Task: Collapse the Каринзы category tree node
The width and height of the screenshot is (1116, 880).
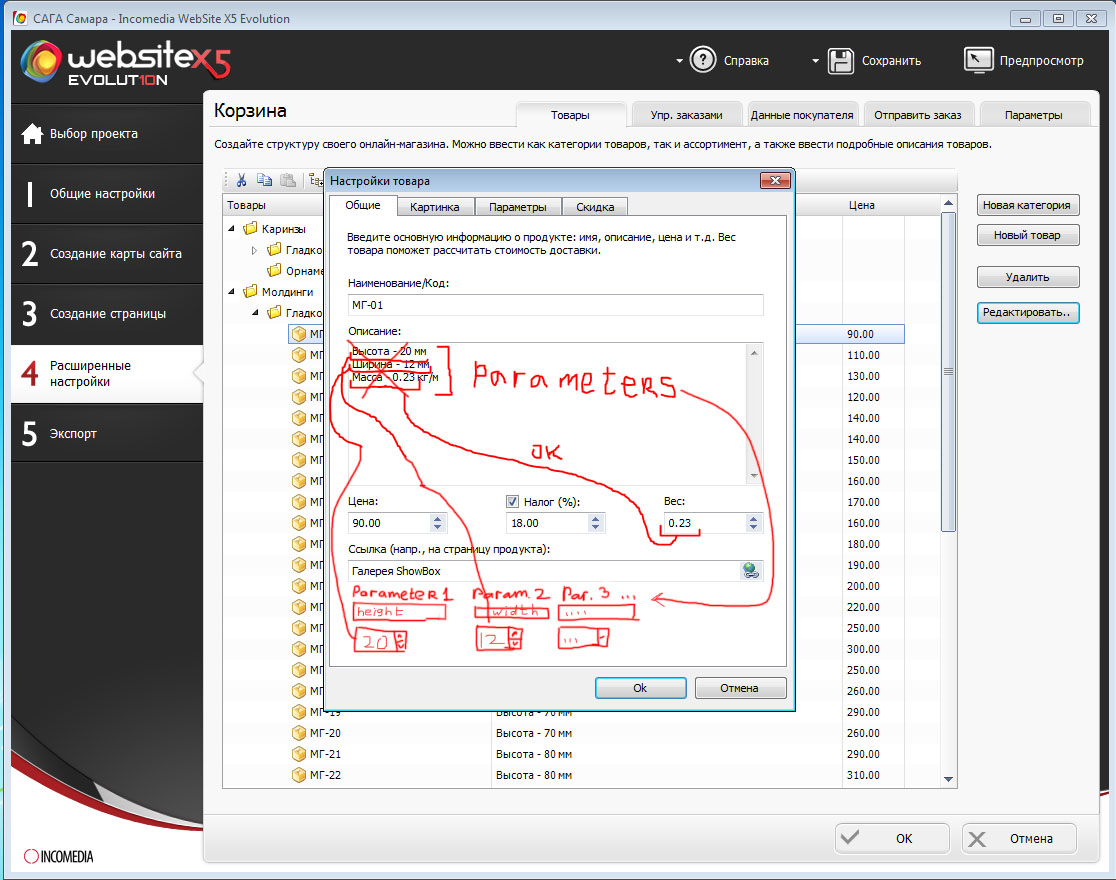Action: tap(231, 229)
